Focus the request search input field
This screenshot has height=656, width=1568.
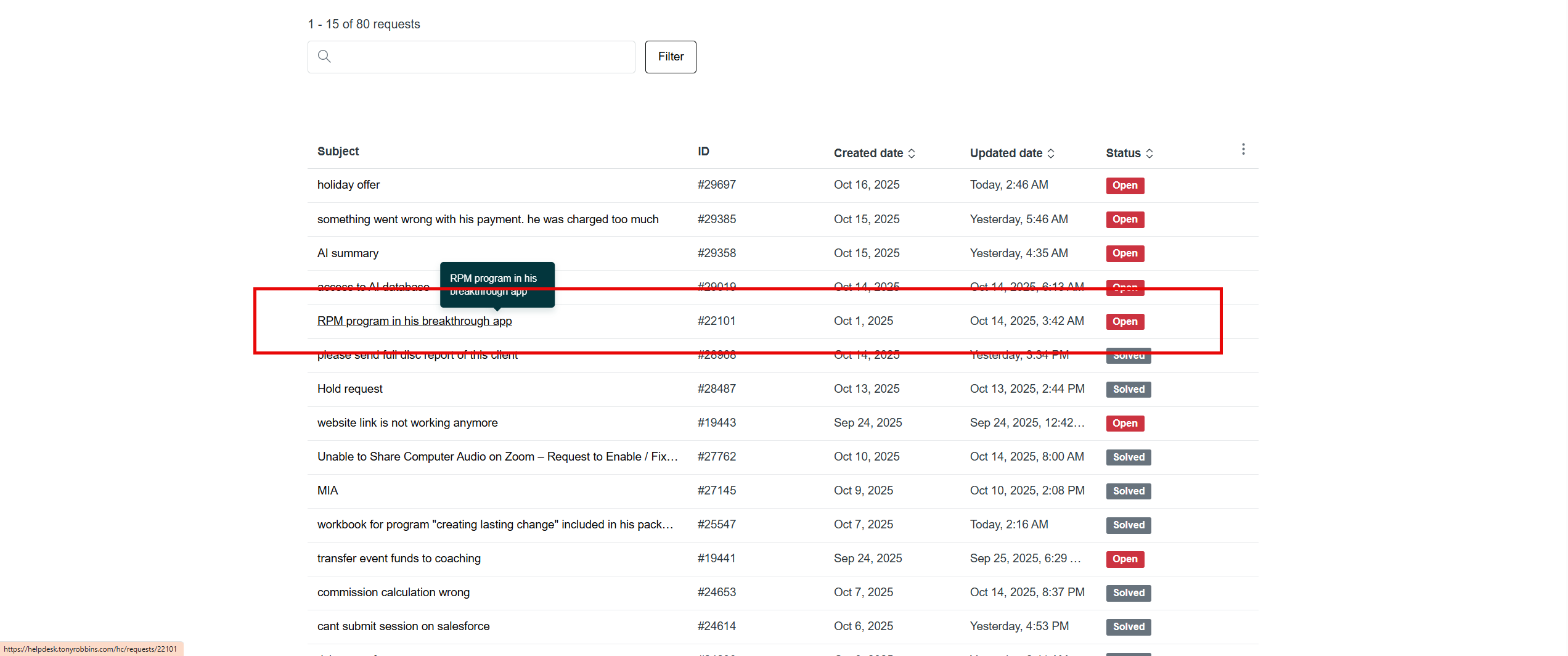[x=481, y=57]
